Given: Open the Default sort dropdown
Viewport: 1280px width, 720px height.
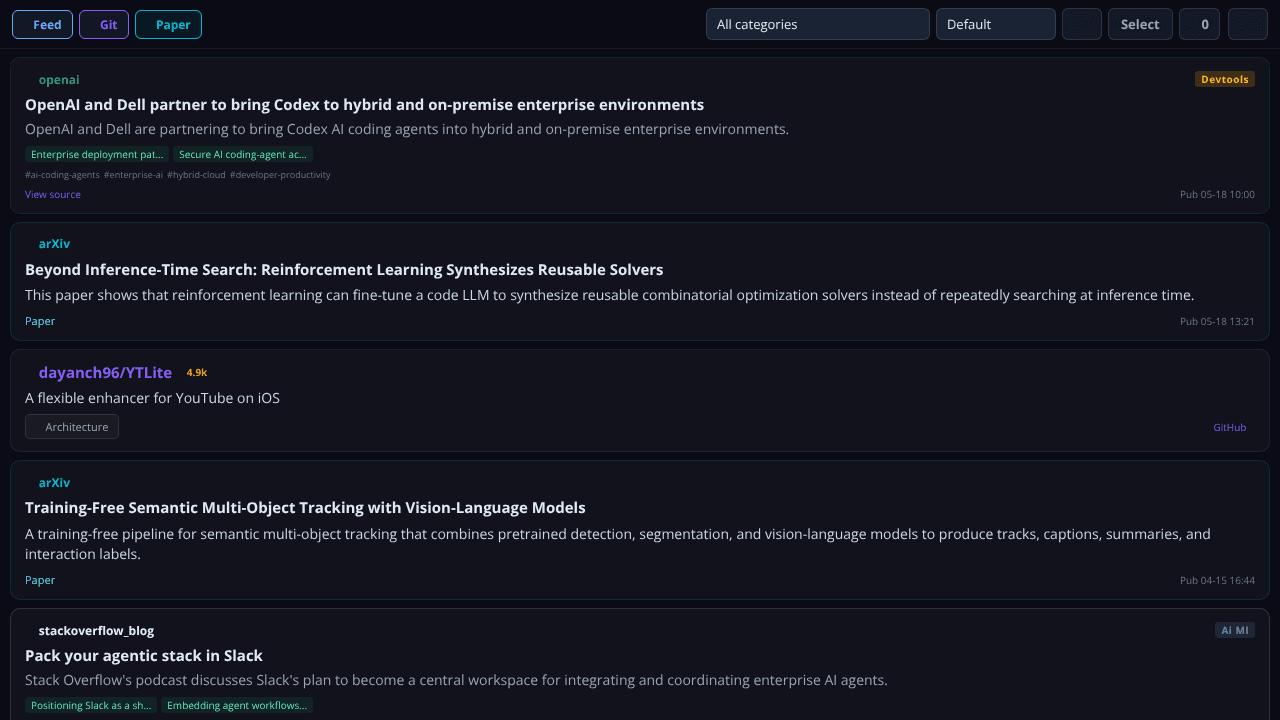Looking at the screenshot, I should 996,24.
